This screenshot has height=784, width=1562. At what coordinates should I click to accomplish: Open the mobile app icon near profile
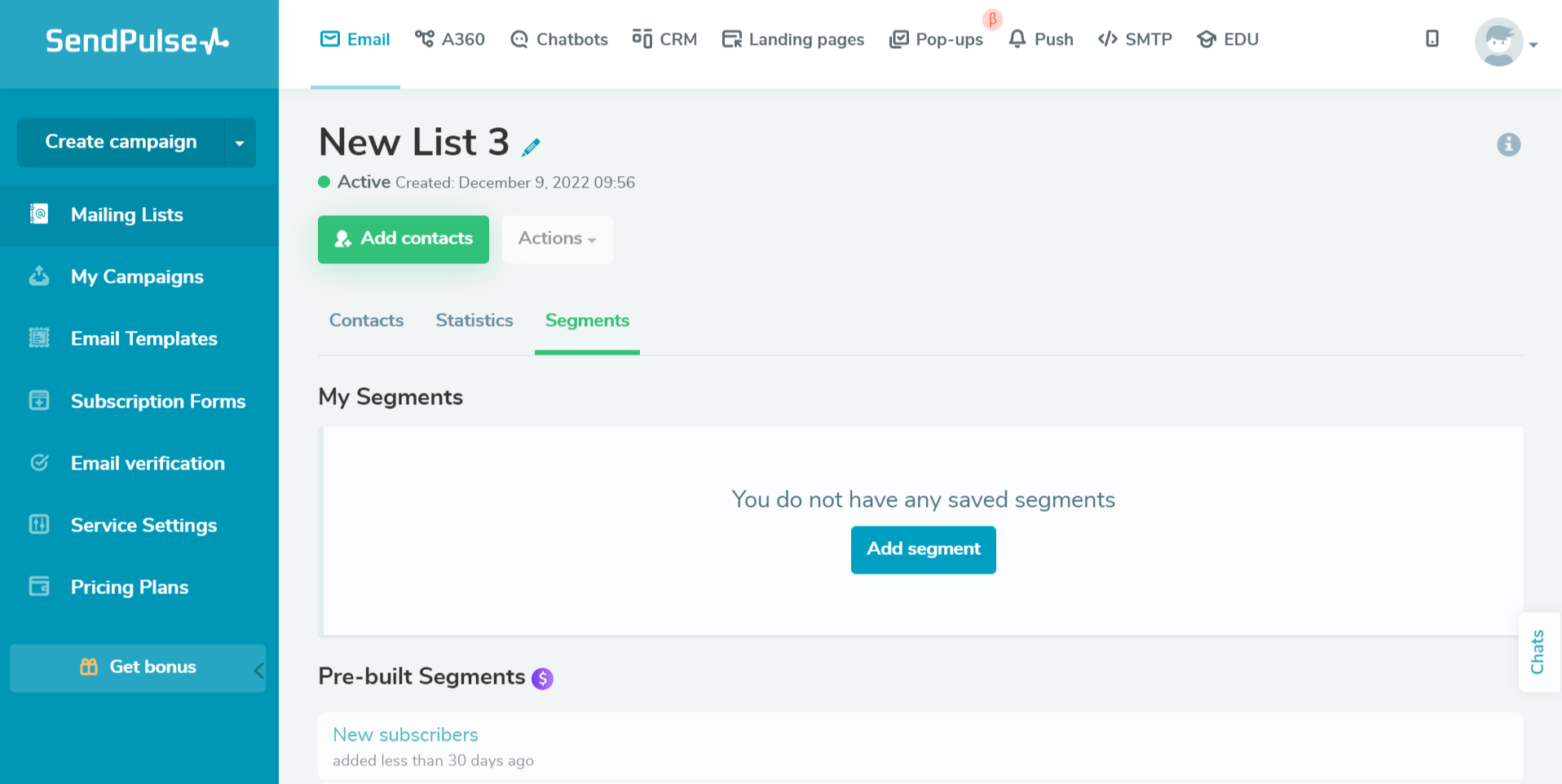(1432, 38)
